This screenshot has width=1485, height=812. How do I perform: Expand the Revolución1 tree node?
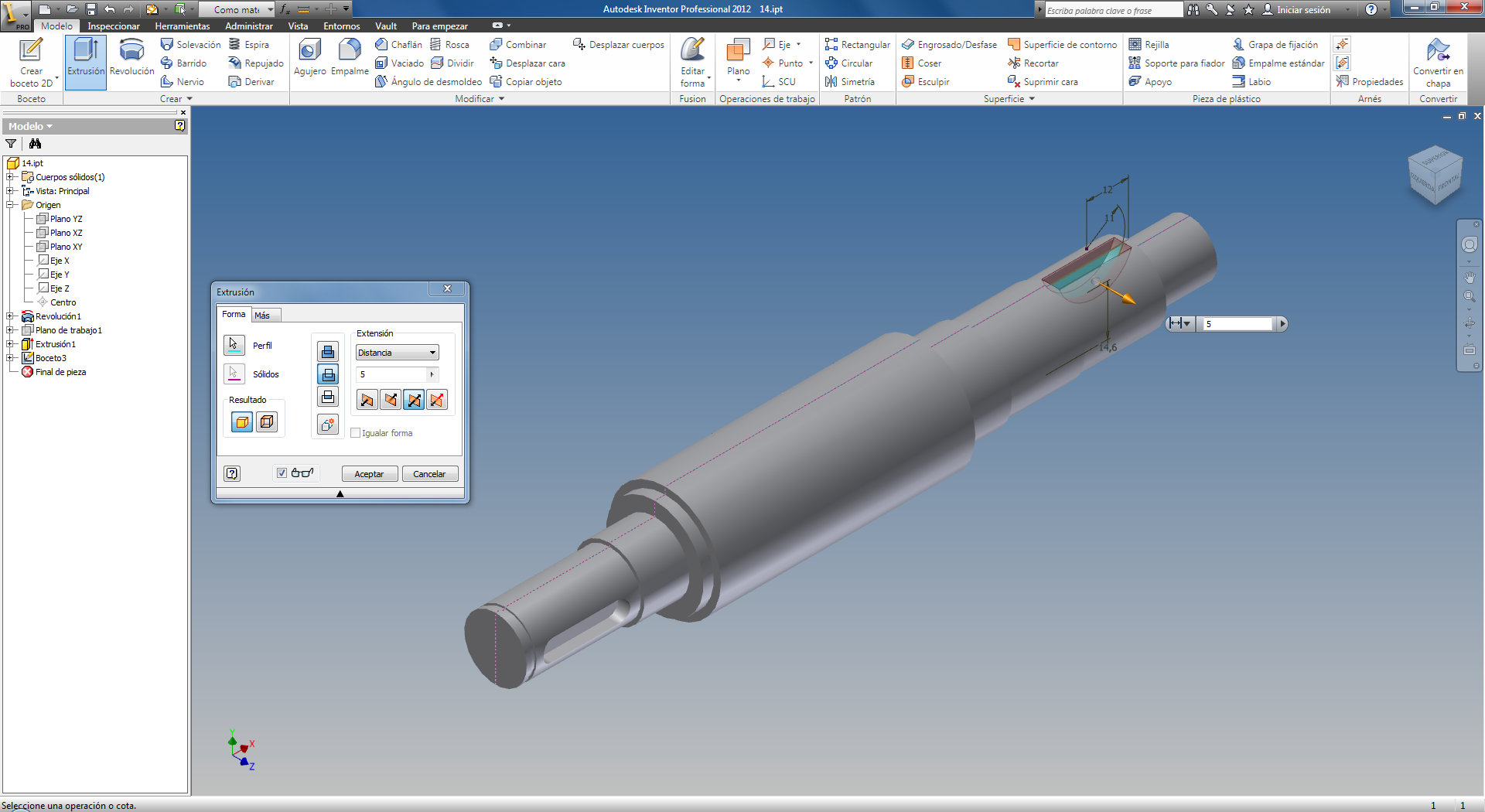pos(10,316)
